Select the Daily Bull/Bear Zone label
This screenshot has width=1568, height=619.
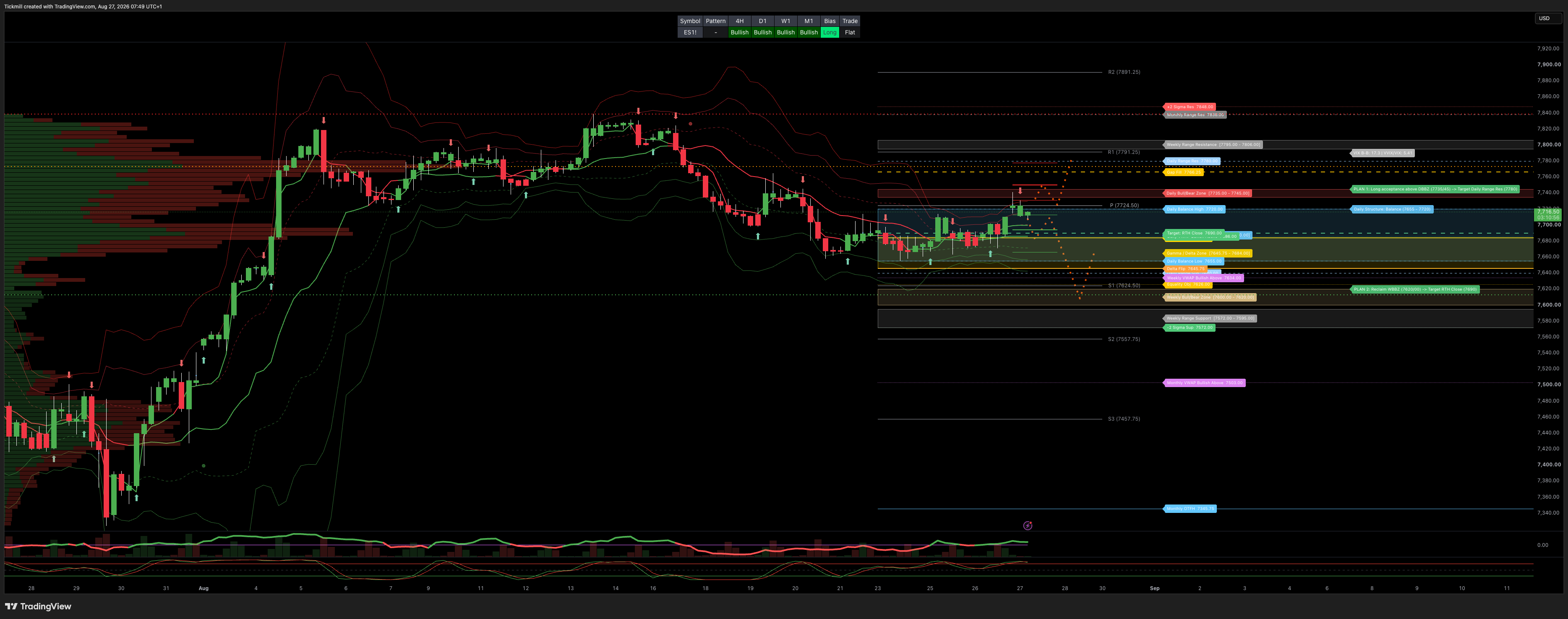tap(1208, 194)
